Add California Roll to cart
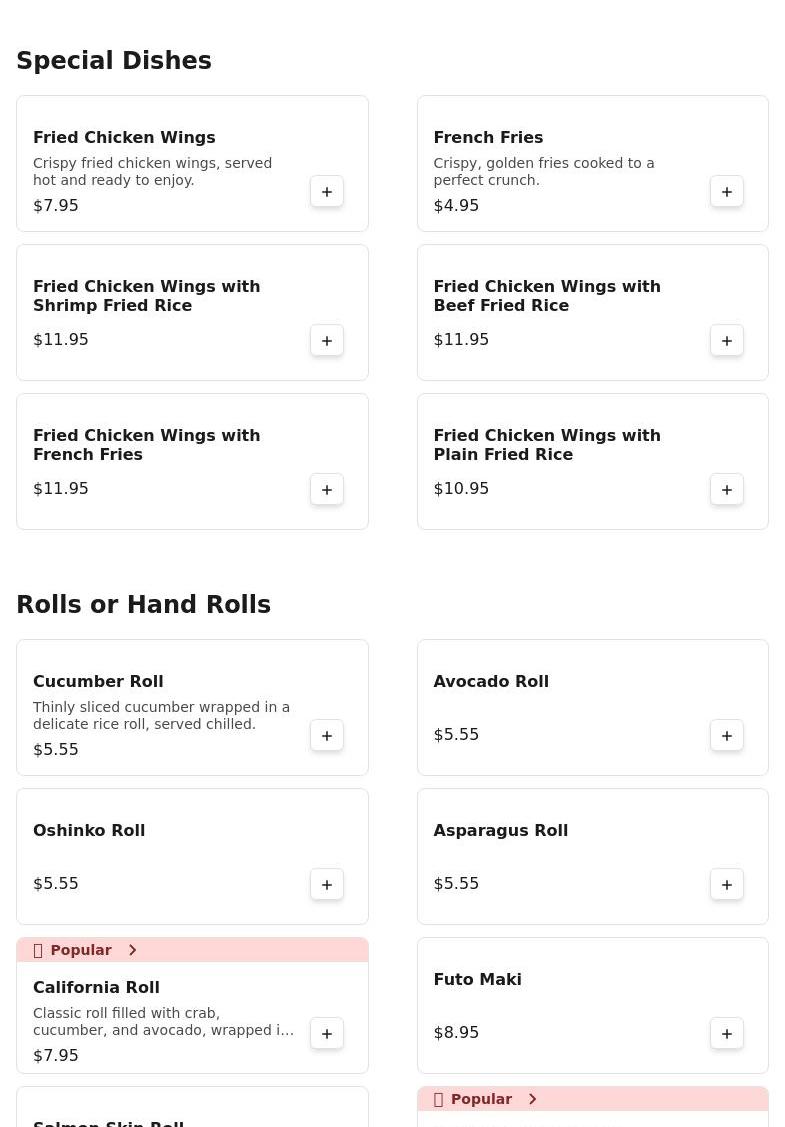The image size is (785, 1127). tap(327, 1034)
